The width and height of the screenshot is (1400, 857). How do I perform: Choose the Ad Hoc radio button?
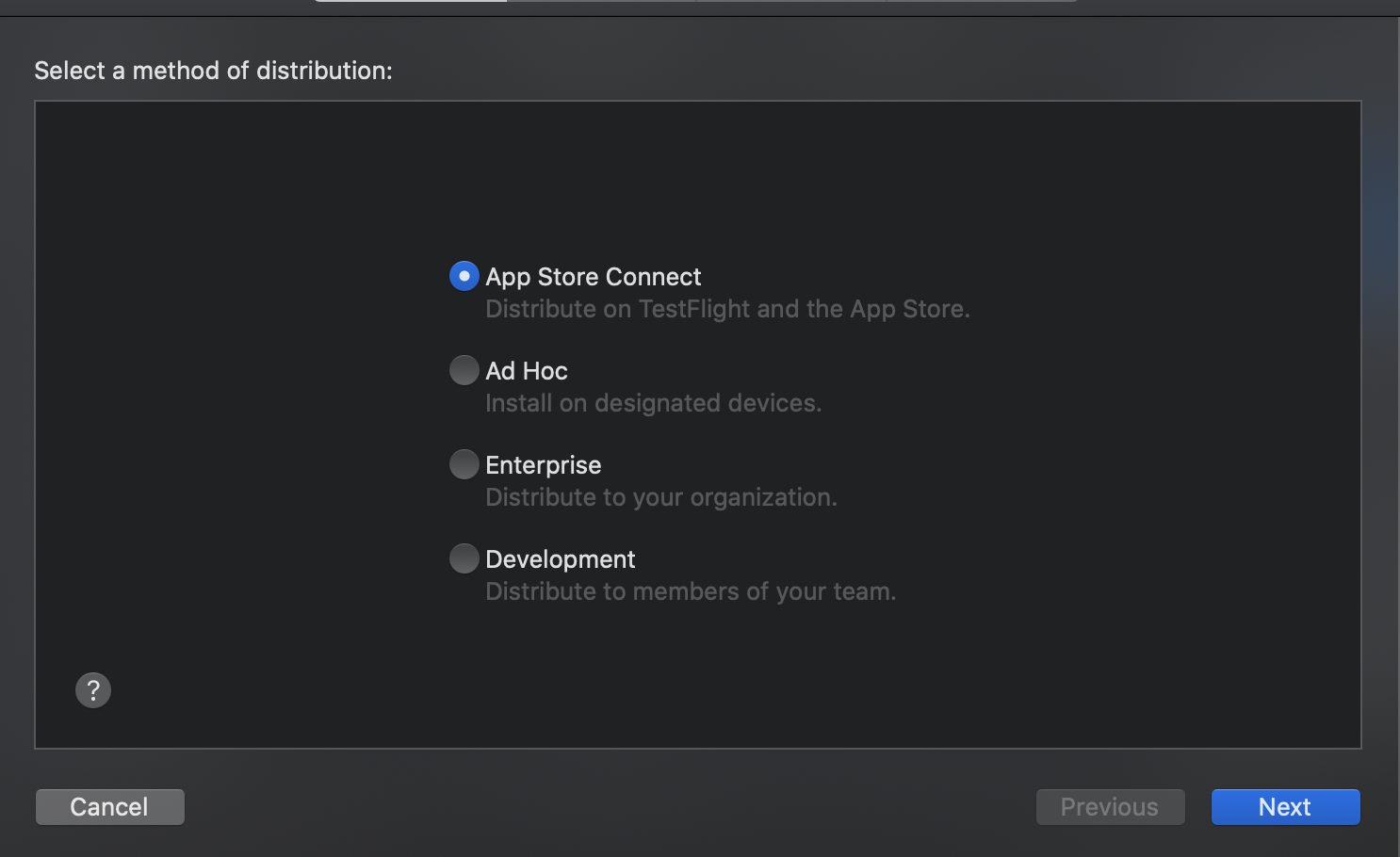tap(464, 370)
